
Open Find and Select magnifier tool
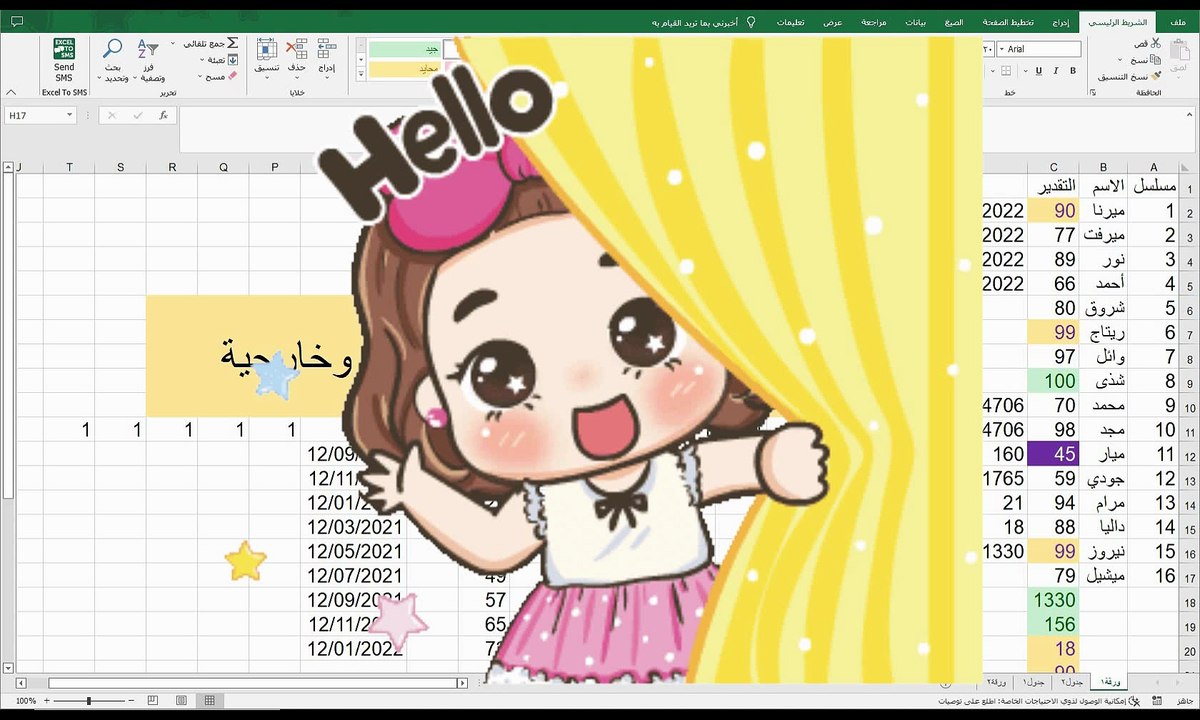point(113,49)
